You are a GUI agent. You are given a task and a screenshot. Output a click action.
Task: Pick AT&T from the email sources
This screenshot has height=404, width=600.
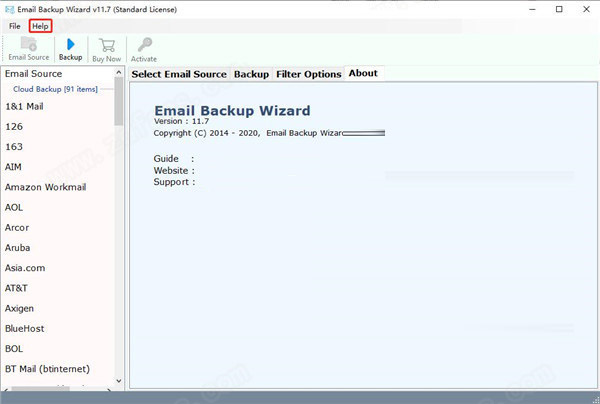pyautogui.click(x=16, y=288)
